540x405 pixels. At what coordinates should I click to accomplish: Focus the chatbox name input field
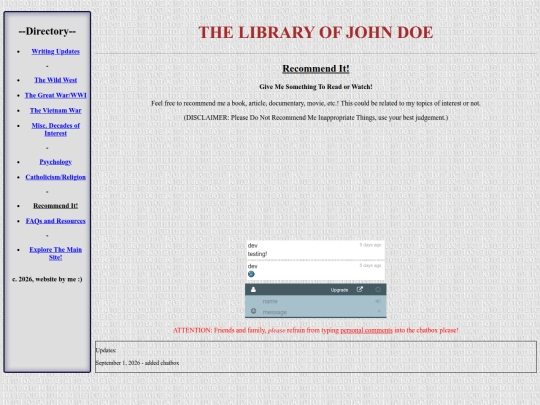[x=317, y=301]
